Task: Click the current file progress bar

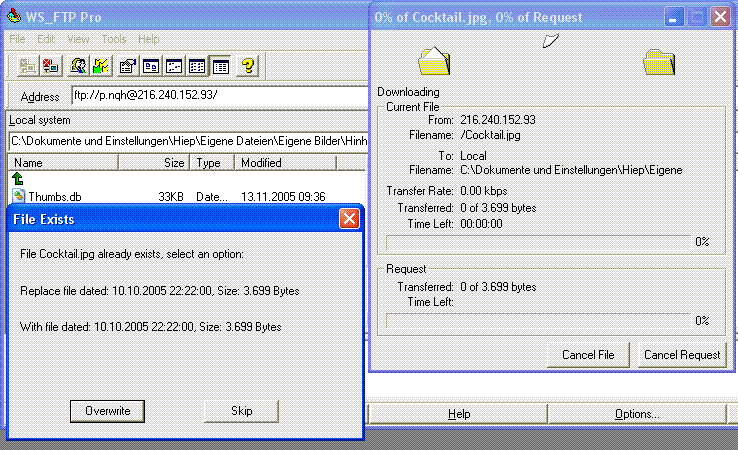Action: tap(538, 242)
